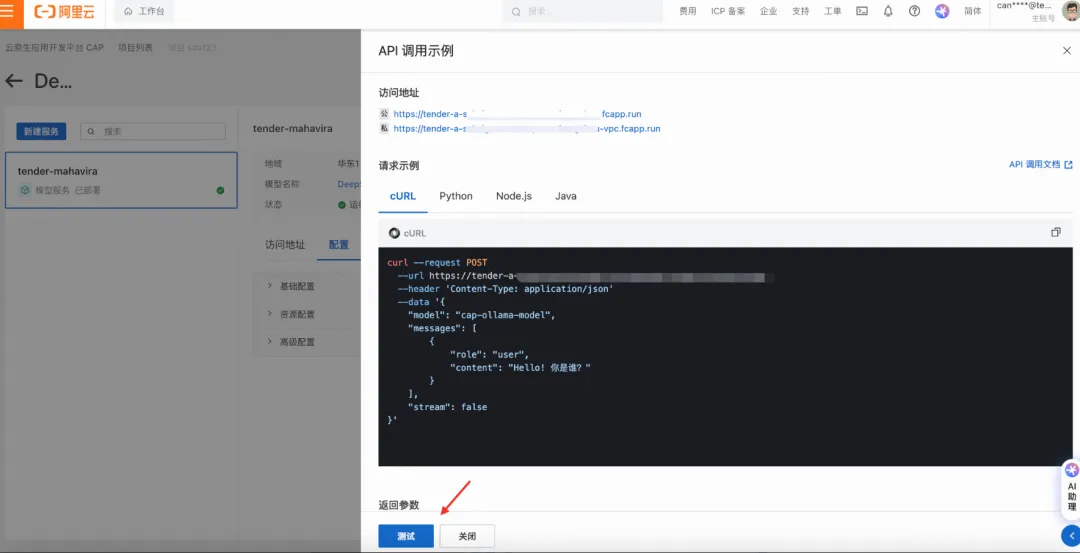Close the API 调用示例 panel
This screenshot has width=1080, height=553.
pos(1066,51)
